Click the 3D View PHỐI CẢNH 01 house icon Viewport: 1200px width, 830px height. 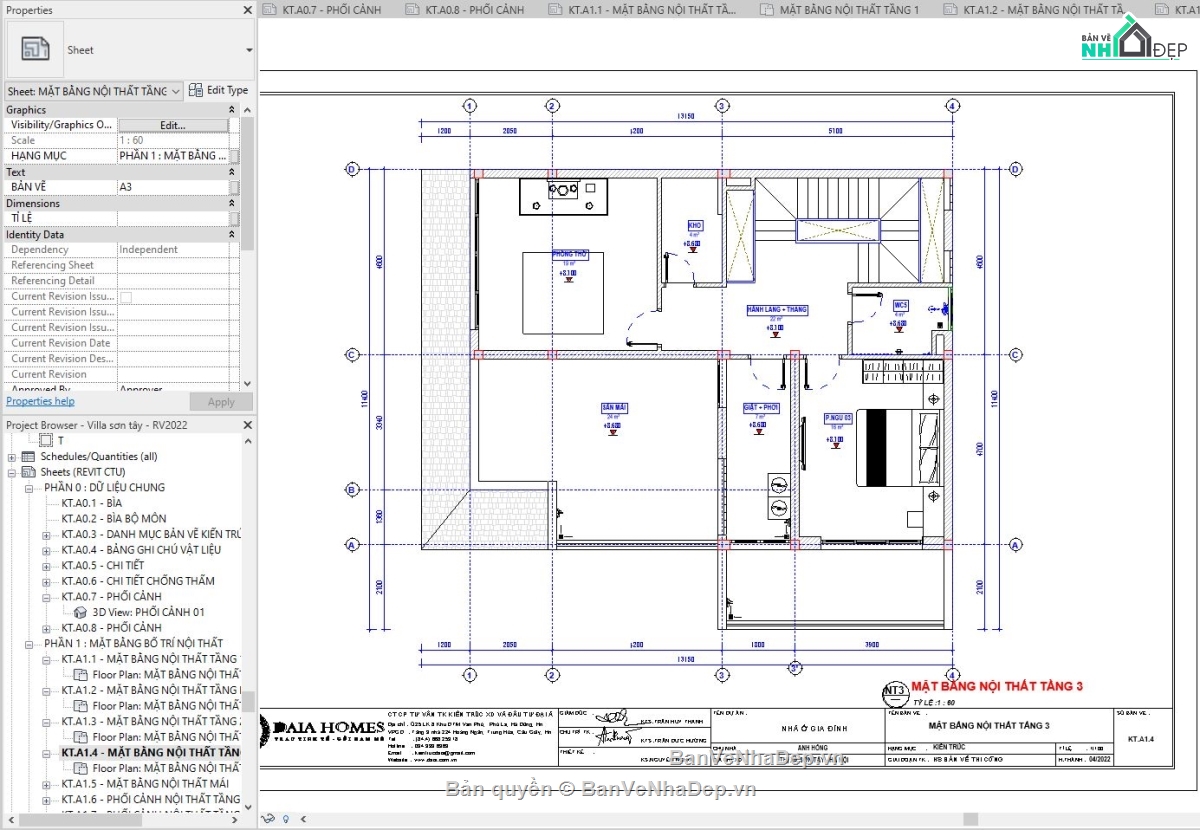(82, 612)
